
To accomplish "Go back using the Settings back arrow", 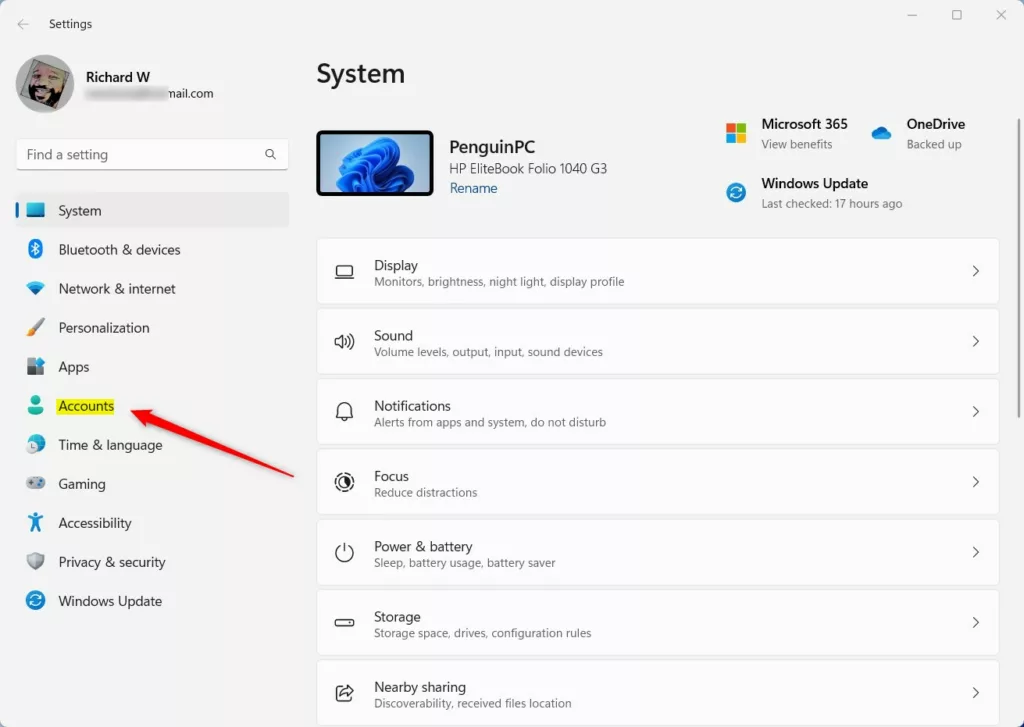I will [x=23, y=24].
